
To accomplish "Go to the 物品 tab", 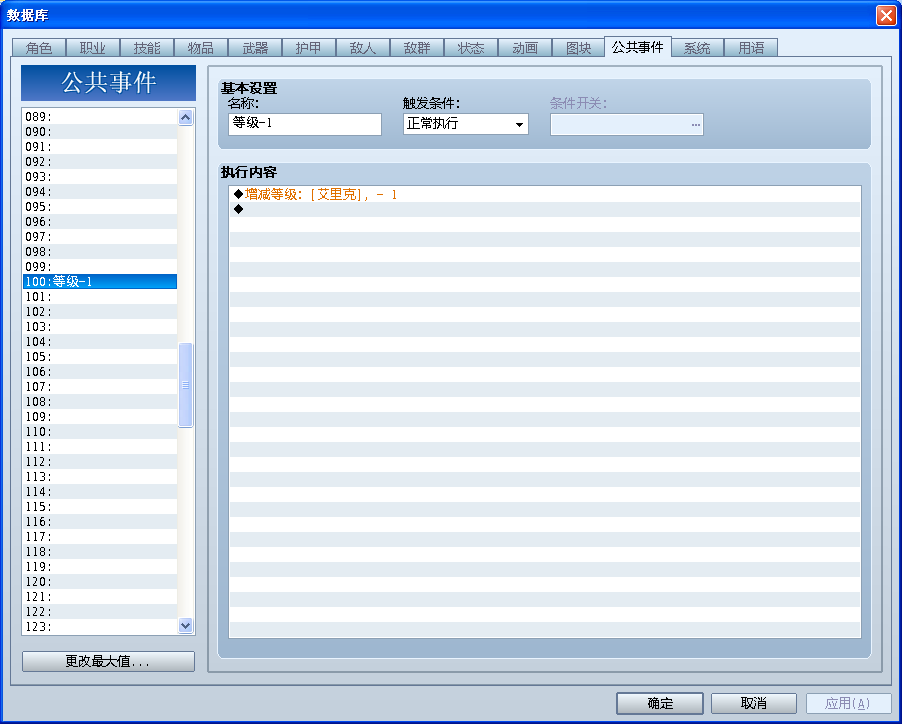I will tap(201, 48).
